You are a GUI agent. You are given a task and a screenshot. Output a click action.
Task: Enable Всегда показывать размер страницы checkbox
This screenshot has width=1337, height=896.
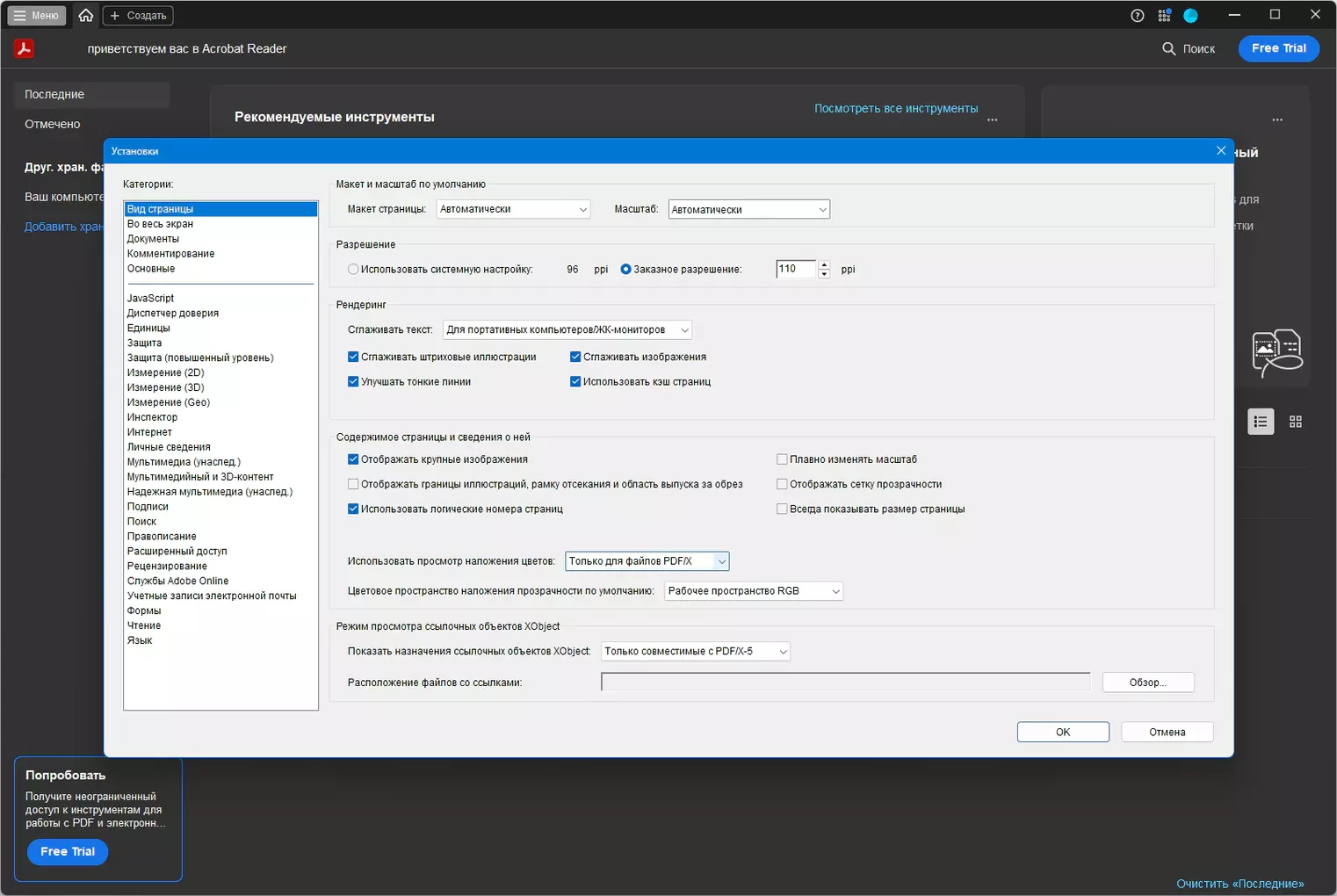pyautogui.click(x=782, y=509)
